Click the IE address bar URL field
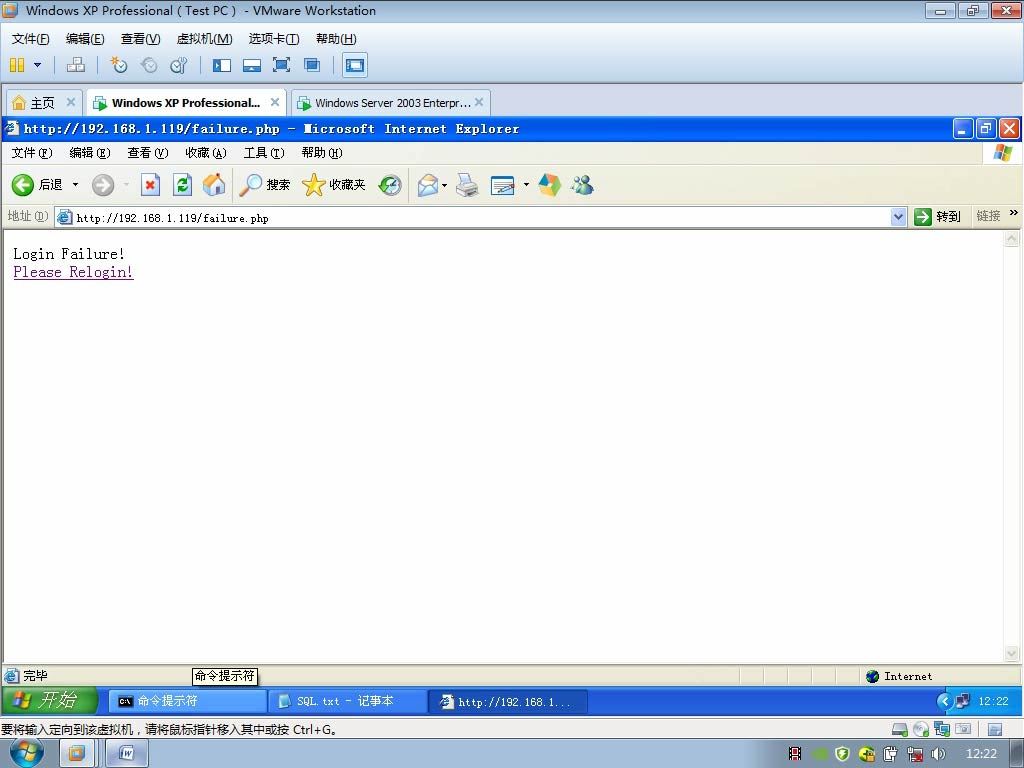The width and height of the screenshot is (1024, 768). 480,217
